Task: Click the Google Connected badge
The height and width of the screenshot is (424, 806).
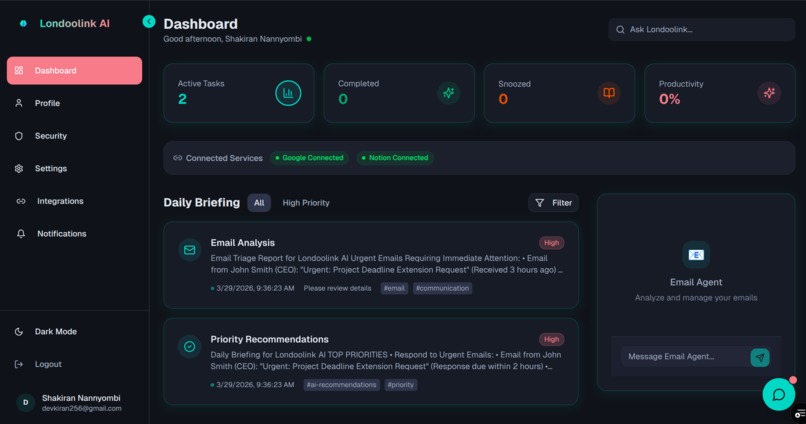Action: (309, 158)
